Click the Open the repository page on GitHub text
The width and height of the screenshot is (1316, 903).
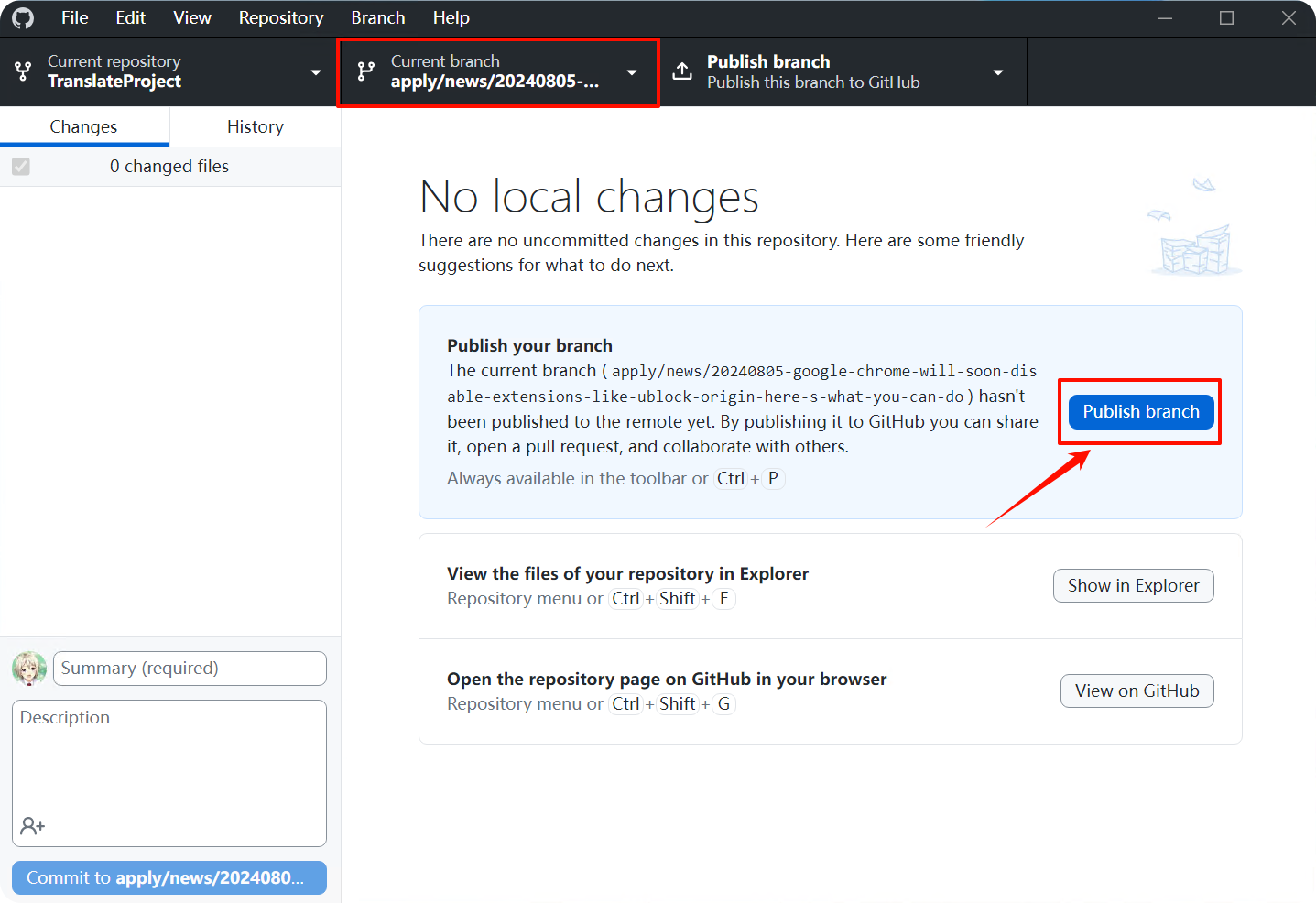tap(667, 679)
